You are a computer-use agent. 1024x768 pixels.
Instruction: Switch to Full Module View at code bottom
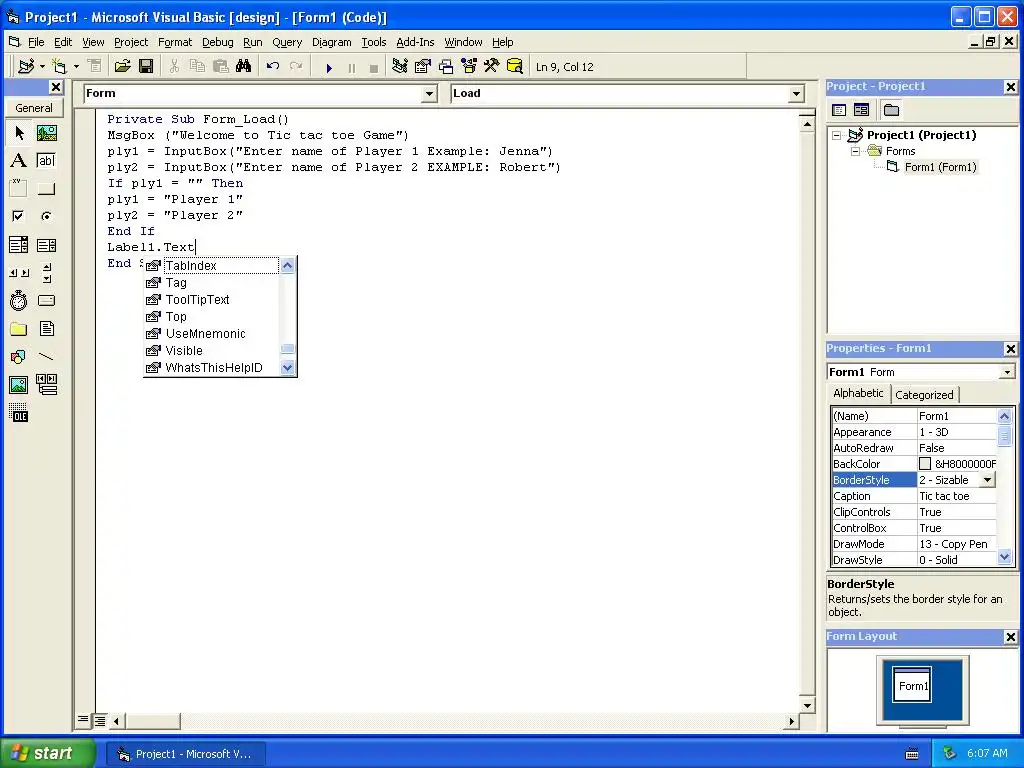tap(99, 721)
